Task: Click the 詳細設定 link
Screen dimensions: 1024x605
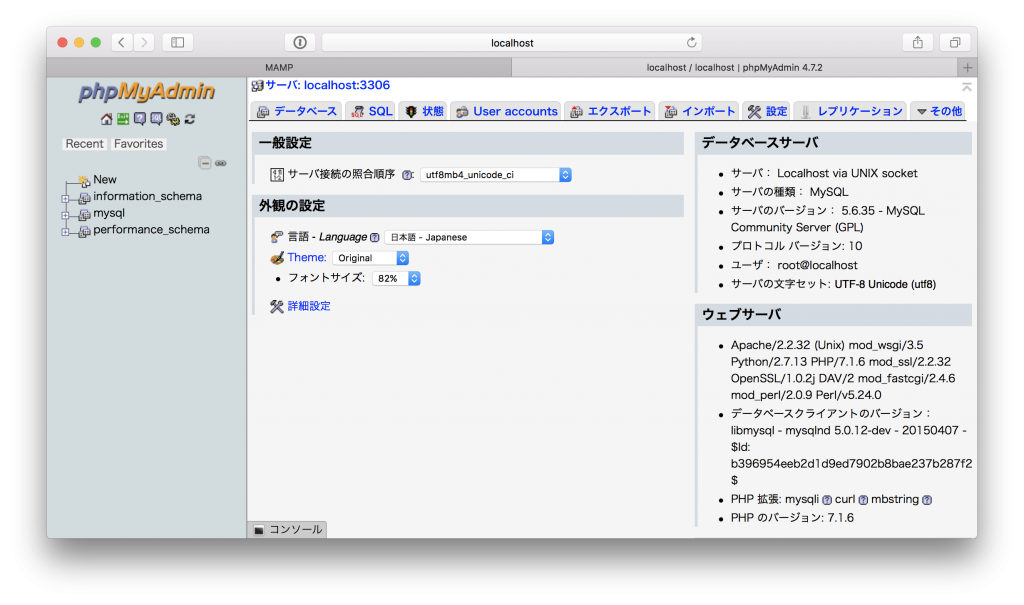Action: pyautogui.click(x=310, y=305)
